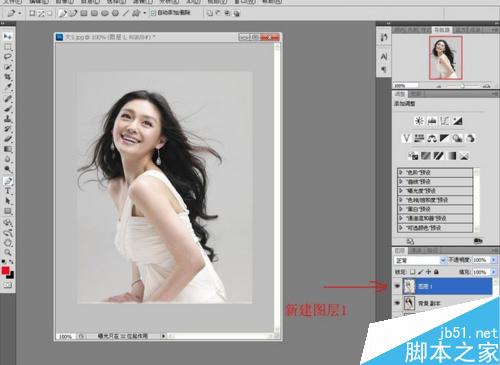Choose Freeform Pen in options bar
This screenshot has width=500, height=365.
pos(73,13)
